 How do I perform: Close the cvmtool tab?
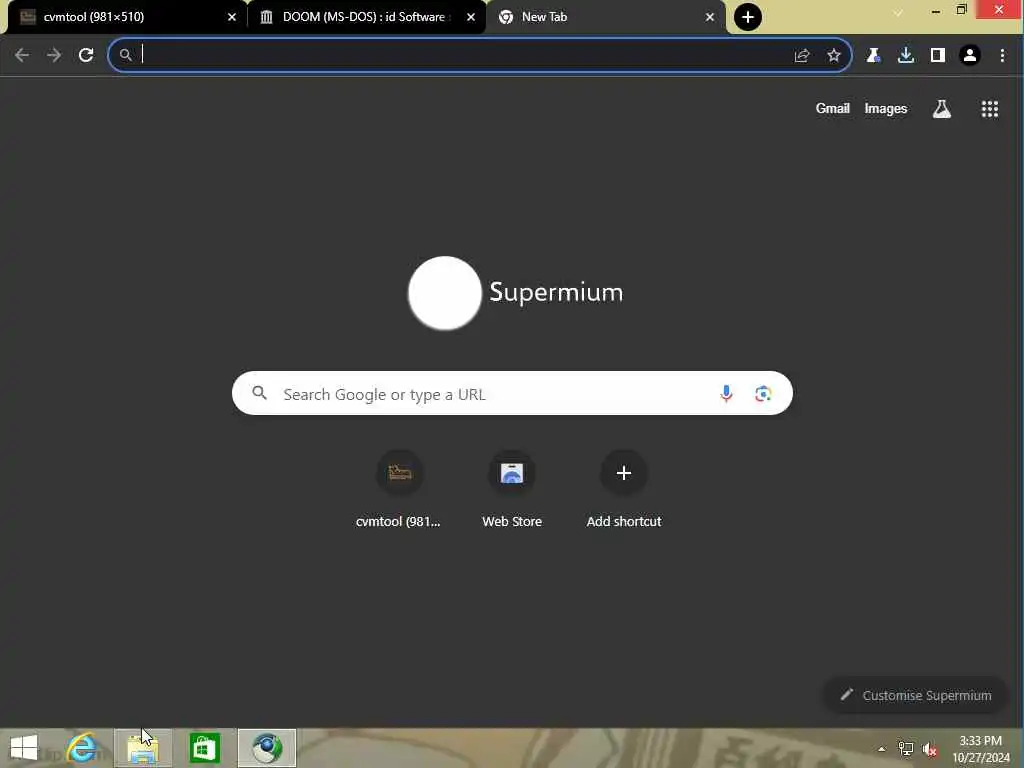pos(232,18)
